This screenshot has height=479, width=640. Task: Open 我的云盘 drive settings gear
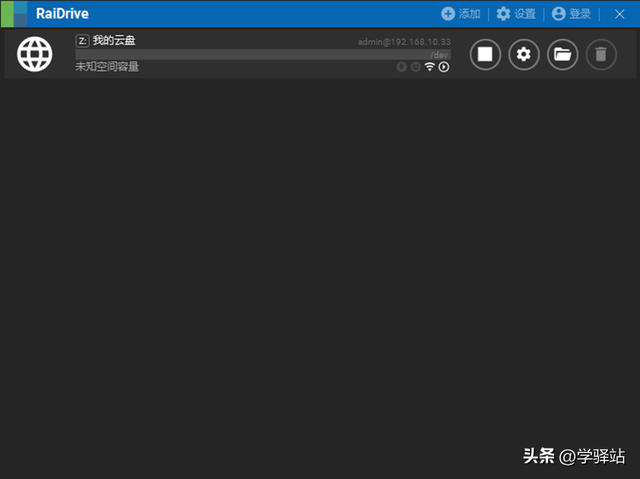(x=524, y=54)
